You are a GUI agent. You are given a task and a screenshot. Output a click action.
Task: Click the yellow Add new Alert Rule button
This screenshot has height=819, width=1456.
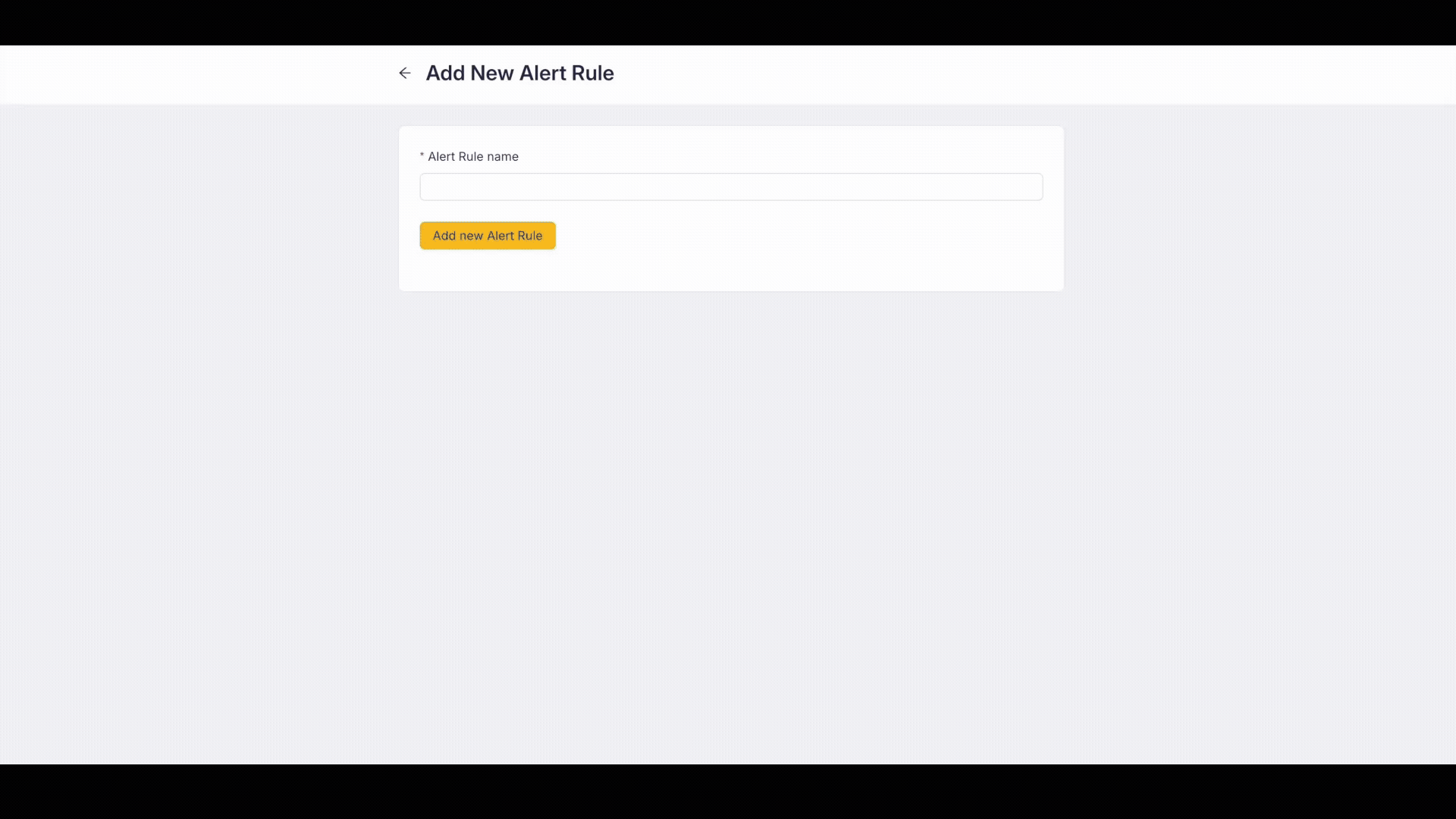[x=487, y=235]
